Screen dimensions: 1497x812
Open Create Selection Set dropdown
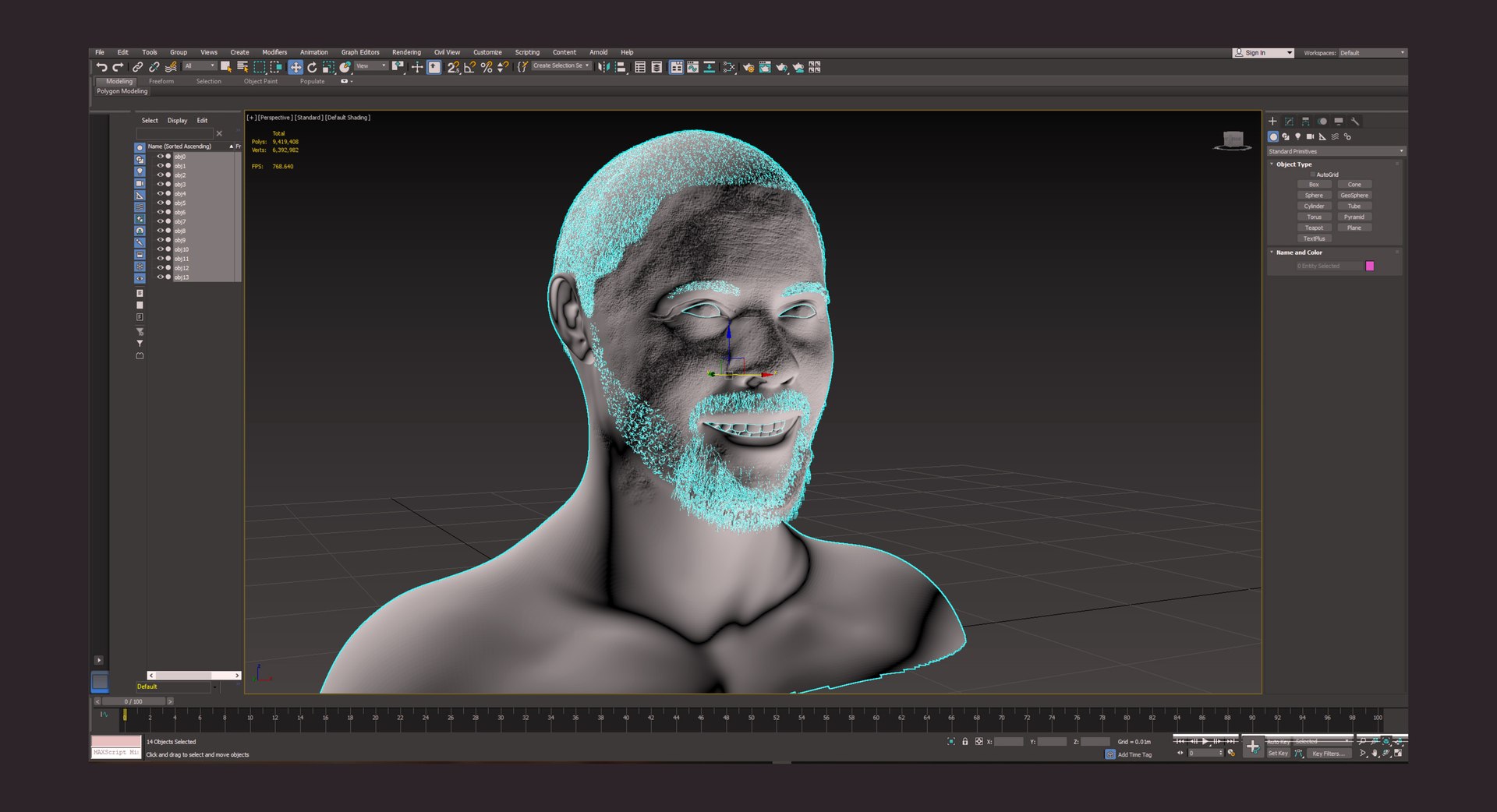pos(561,66)
